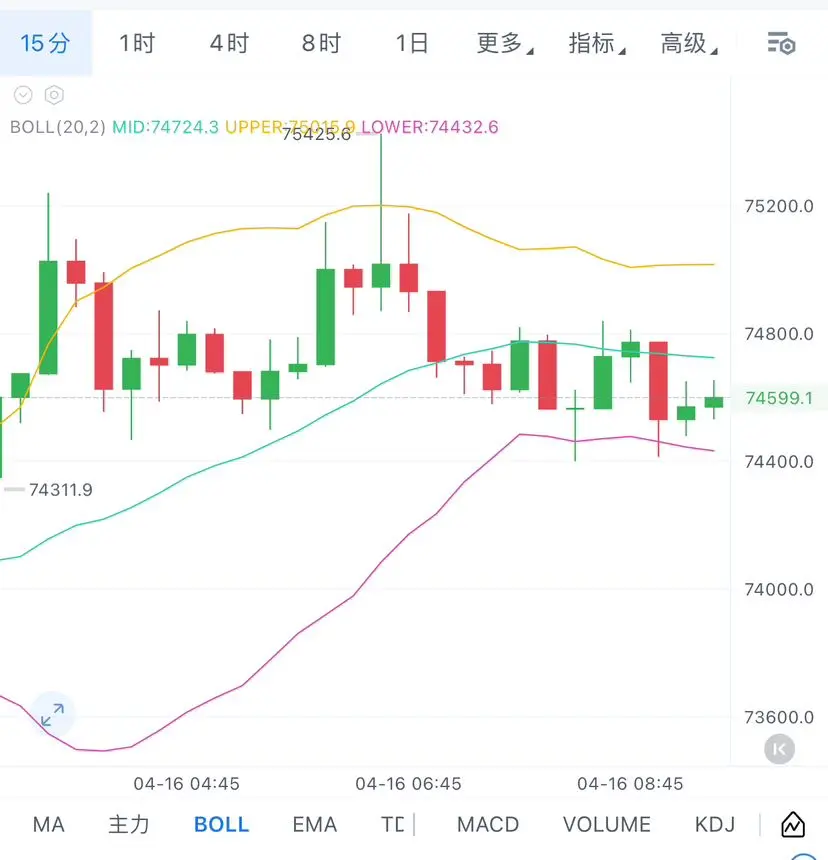Open the 高级 advanced dropdown
Viewport: 828px width, 860px height.
point(689,43)
